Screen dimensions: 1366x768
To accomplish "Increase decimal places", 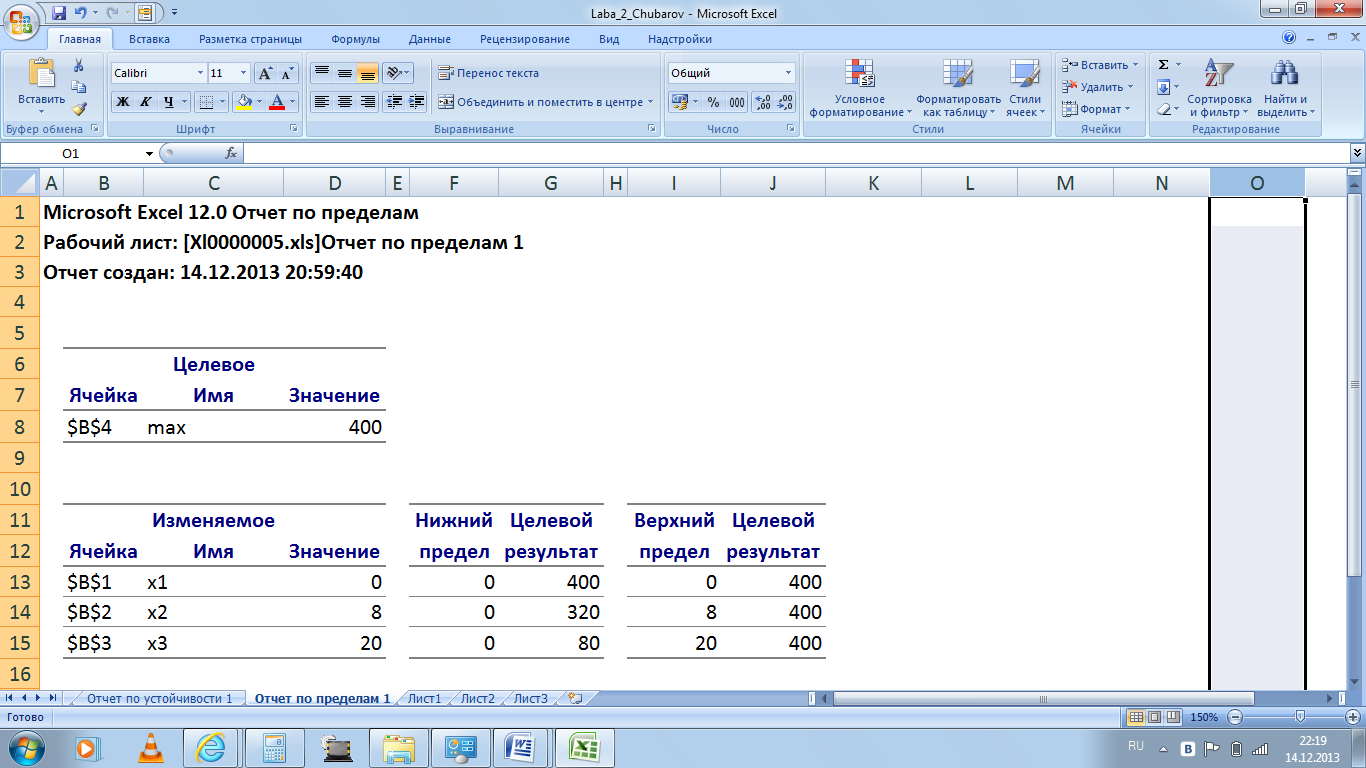I will (762, 102).
